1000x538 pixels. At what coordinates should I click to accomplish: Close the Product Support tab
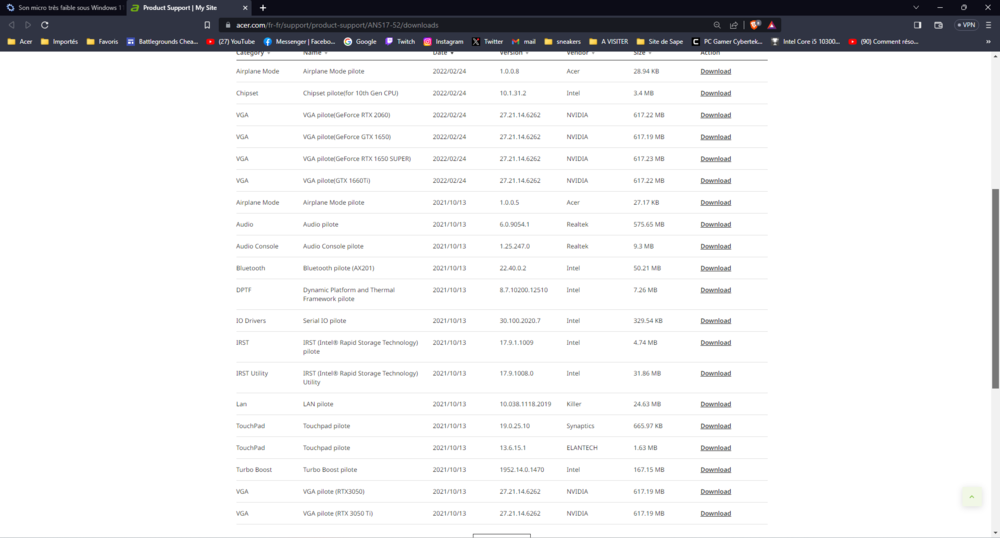pos(245,8)
